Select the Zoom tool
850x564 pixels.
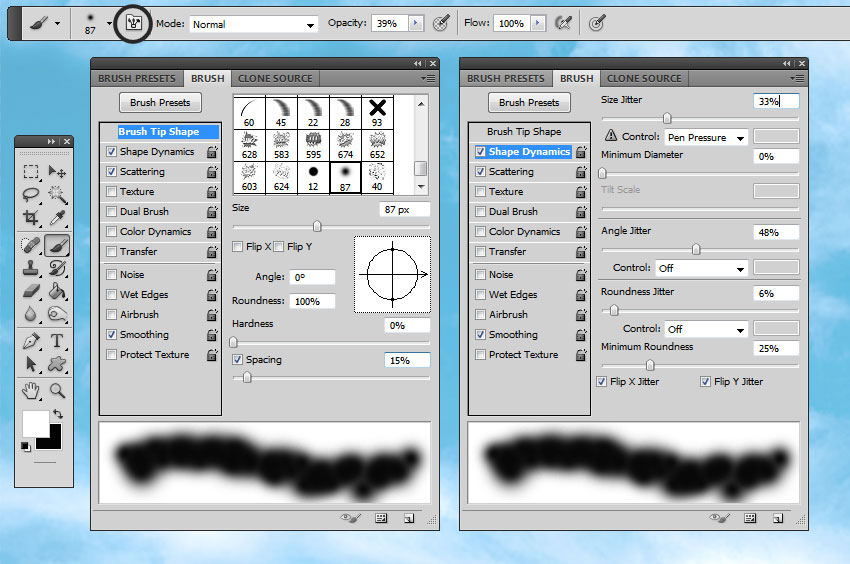point(57,390)
